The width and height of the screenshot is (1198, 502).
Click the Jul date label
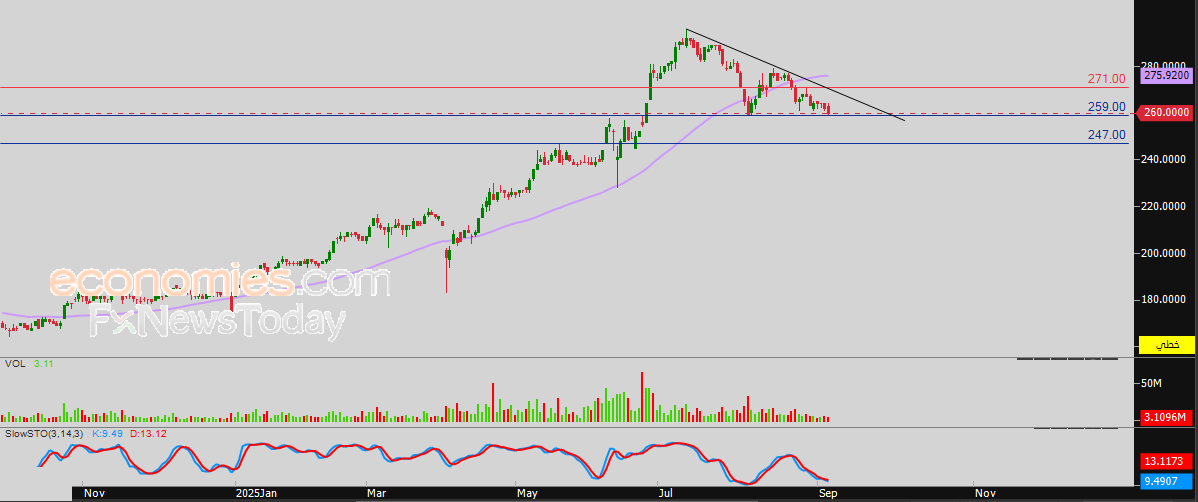(x=667, y=494)
